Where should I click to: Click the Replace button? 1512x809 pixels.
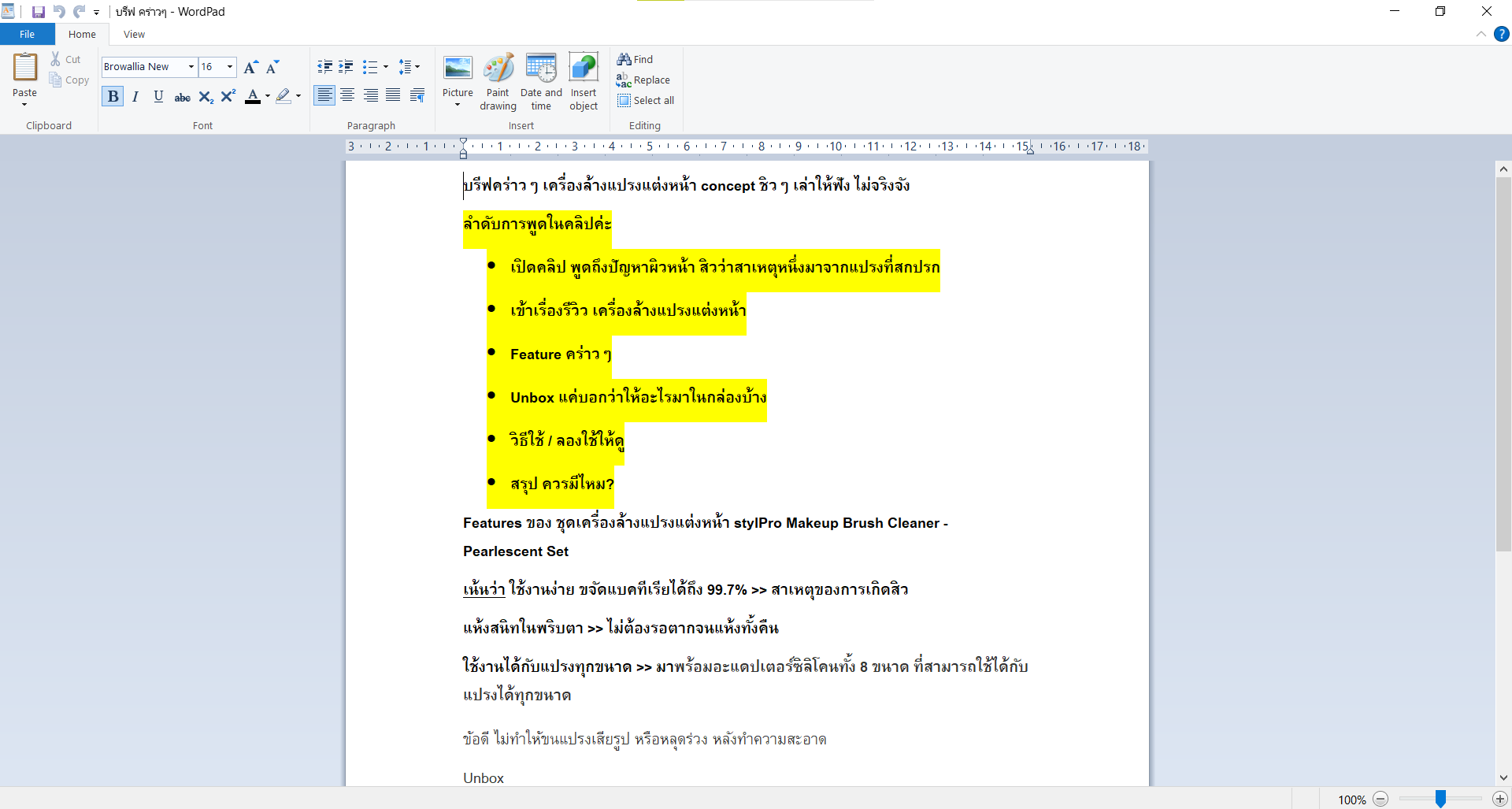(643, 80)
